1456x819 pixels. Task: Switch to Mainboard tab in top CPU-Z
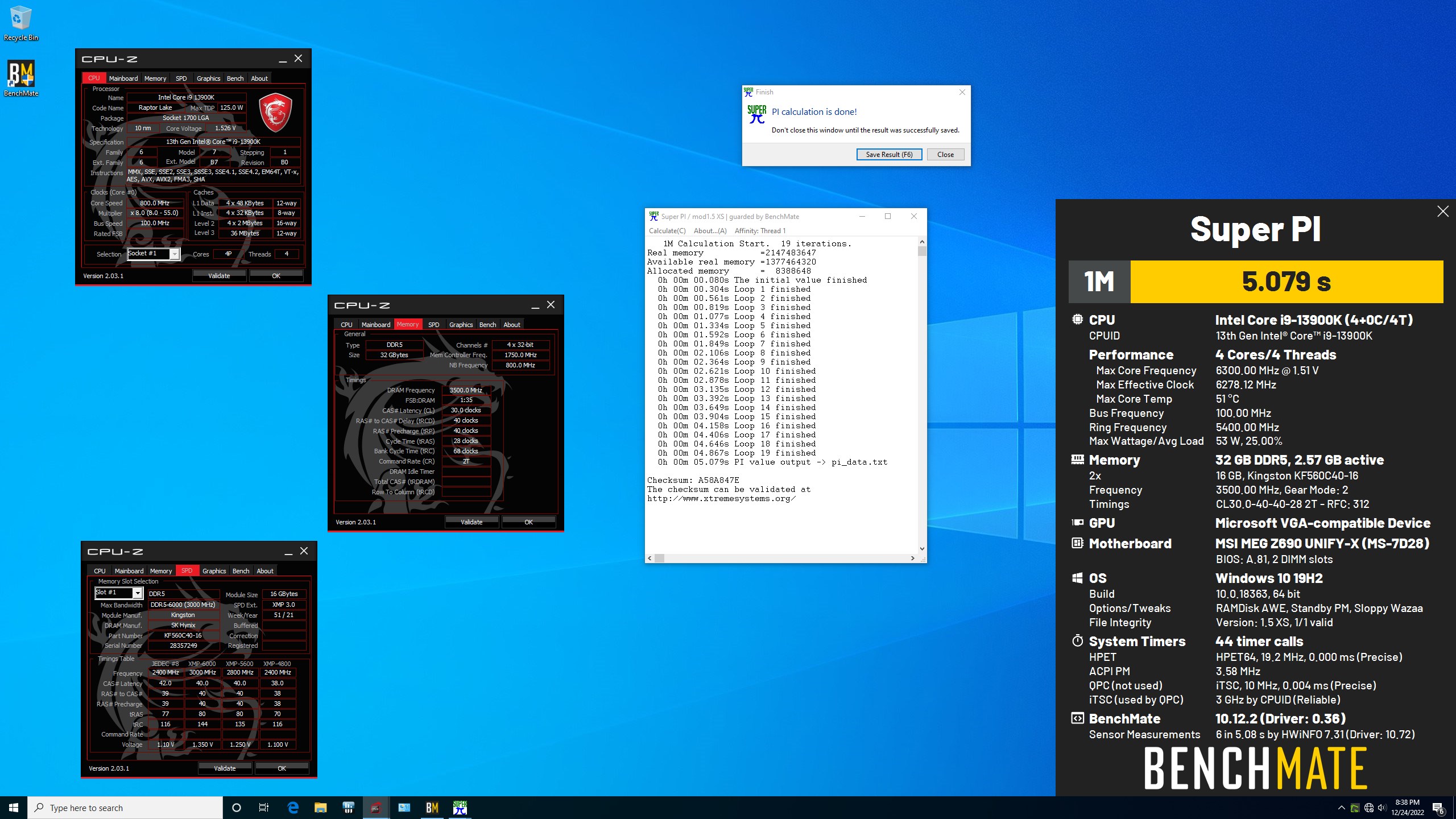pyautogui.click(x=123, y=78)
